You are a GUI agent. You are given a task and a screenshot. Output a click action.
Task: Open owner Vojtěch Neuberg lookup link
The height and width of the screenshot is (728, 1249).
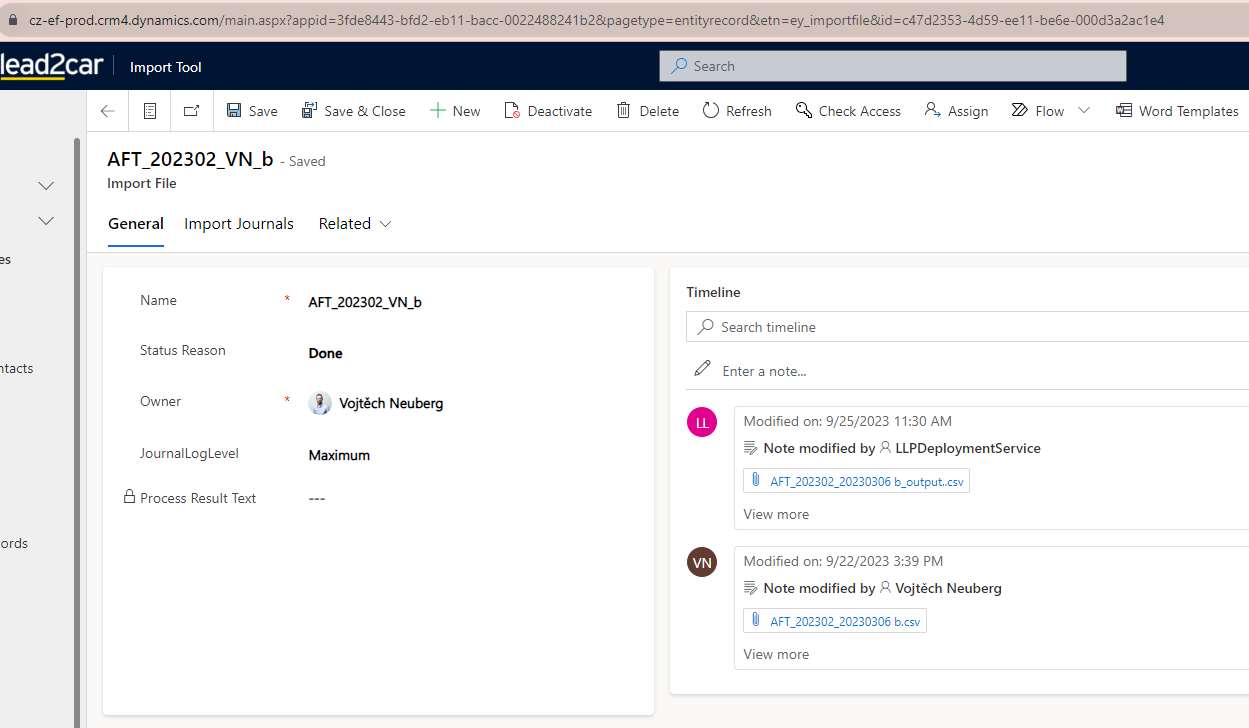[390, 404]
